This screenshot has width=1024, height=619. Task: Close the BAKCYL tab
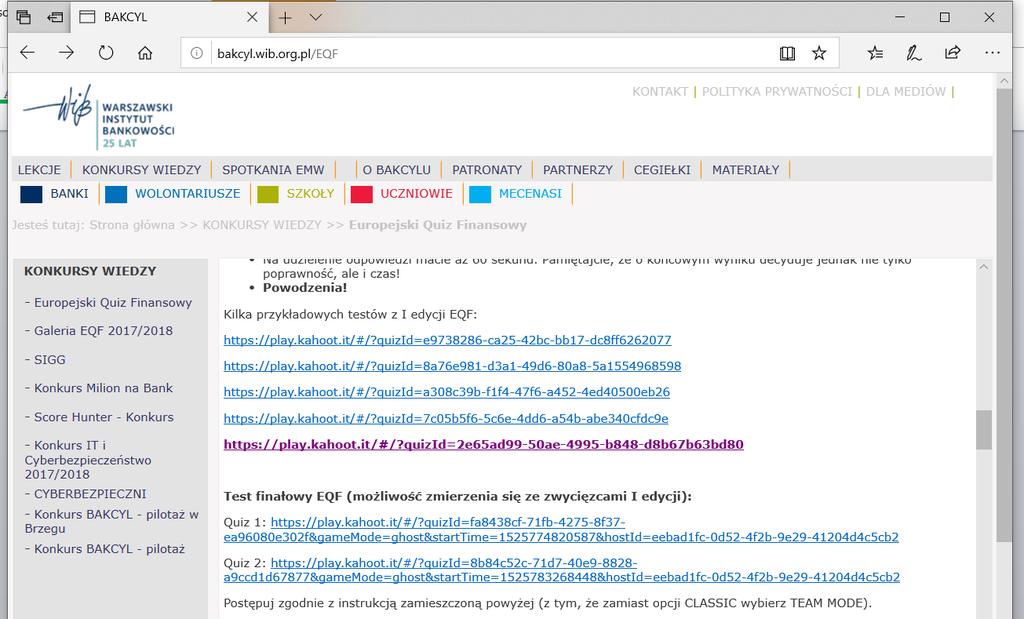pyautogui.click(x=252, y=18)
